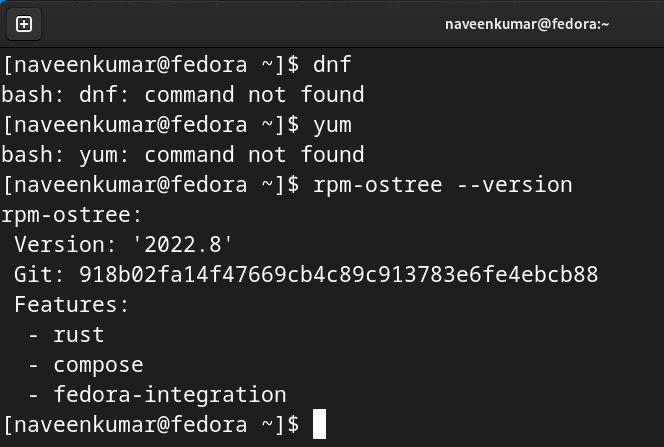664x447 pixels.
Task: Click the first '[naveenkumar@fedora ~]$' prompt
Action: [150, 65]
